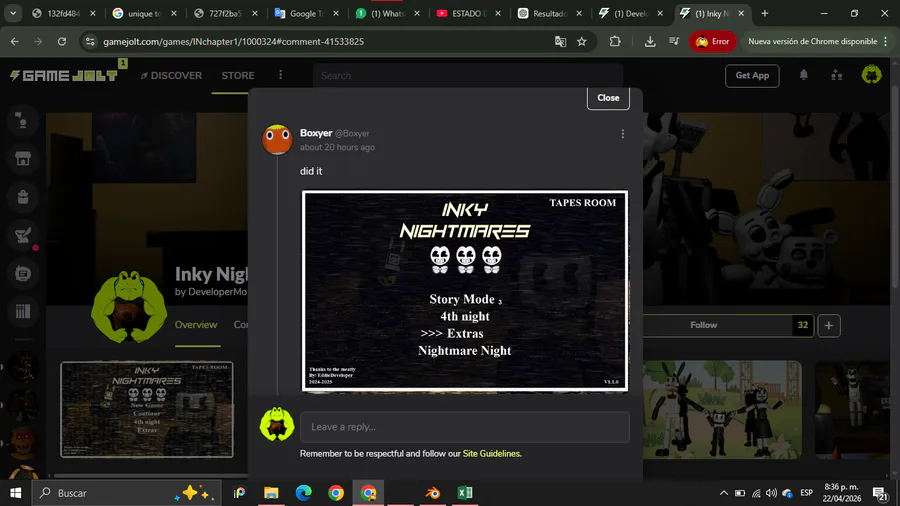Open the backpack icon in left sidebar

(x=23, y=197)
